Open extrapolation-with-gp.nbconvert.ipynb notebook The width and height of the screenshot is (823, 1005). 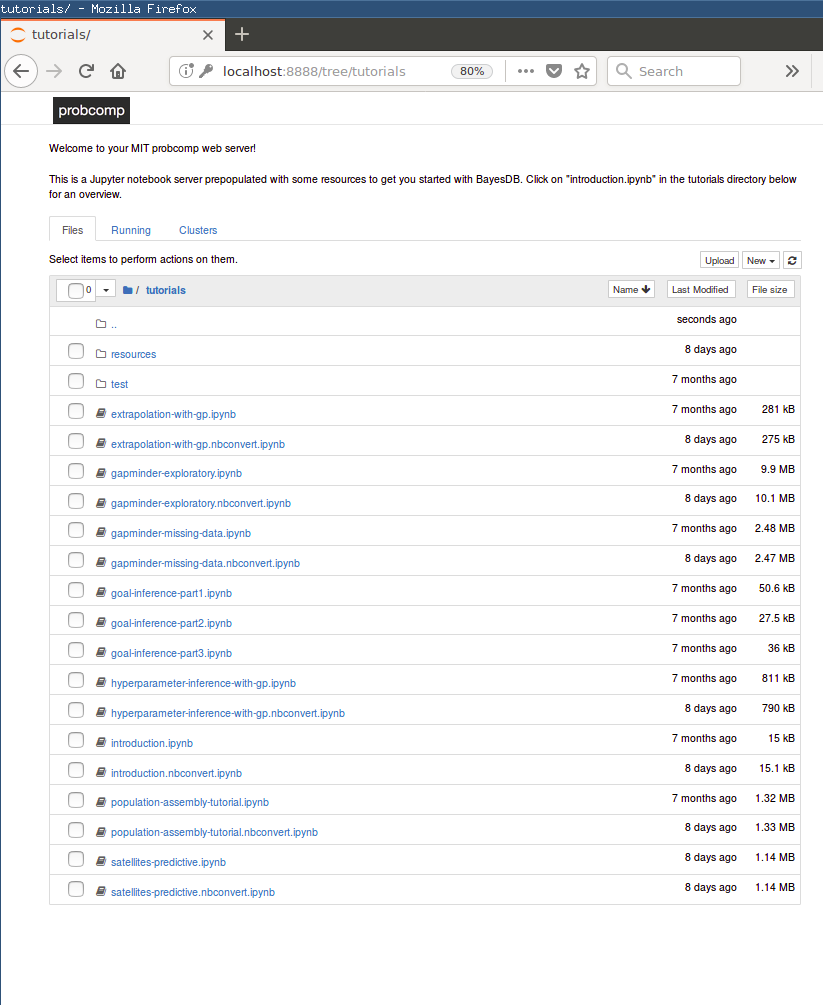pos(197,444)
